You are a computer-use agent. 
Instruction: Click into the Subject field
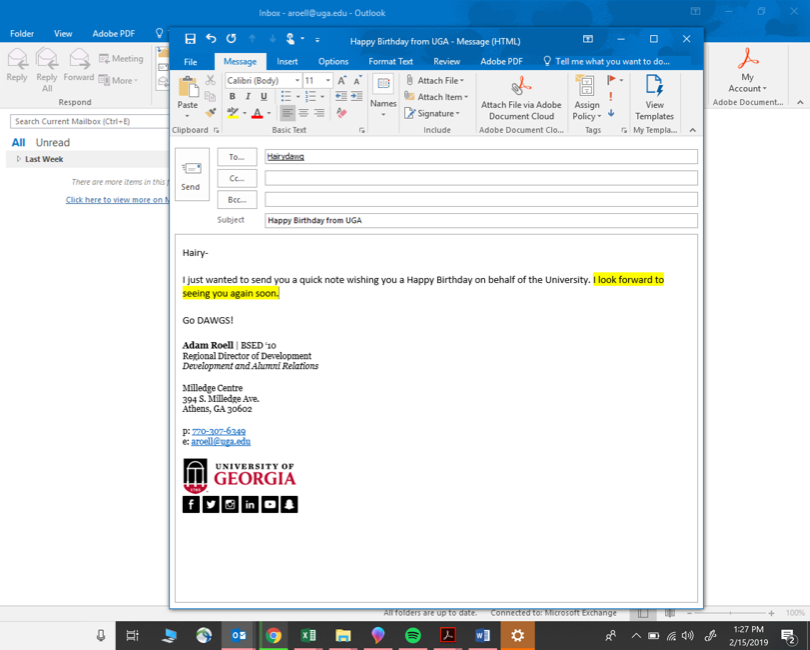481,221
